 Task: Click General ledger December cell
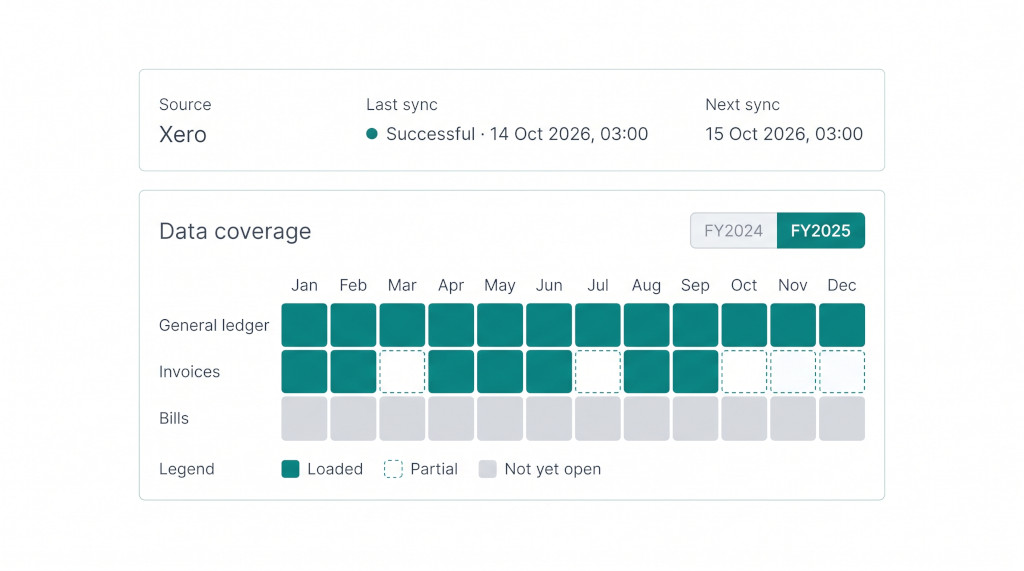click(x=842, y=325)
